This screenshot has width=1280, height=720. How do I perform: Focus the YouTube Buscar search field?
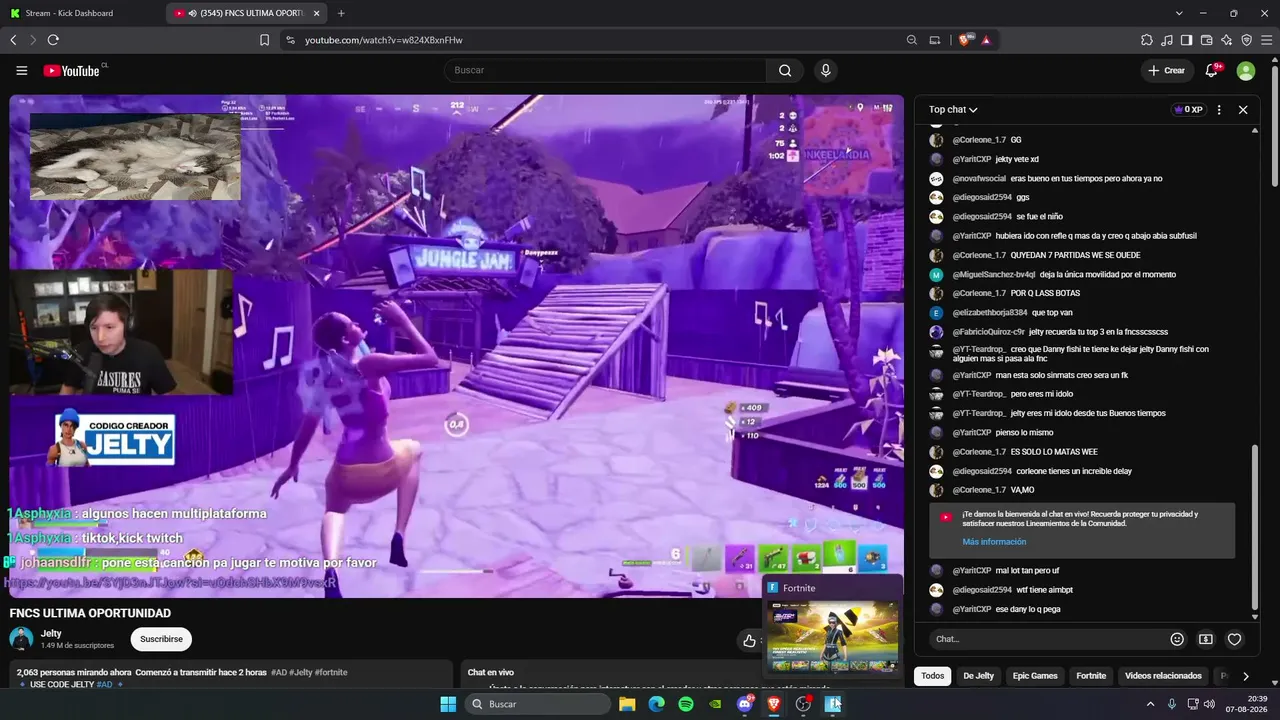point(605,71)
